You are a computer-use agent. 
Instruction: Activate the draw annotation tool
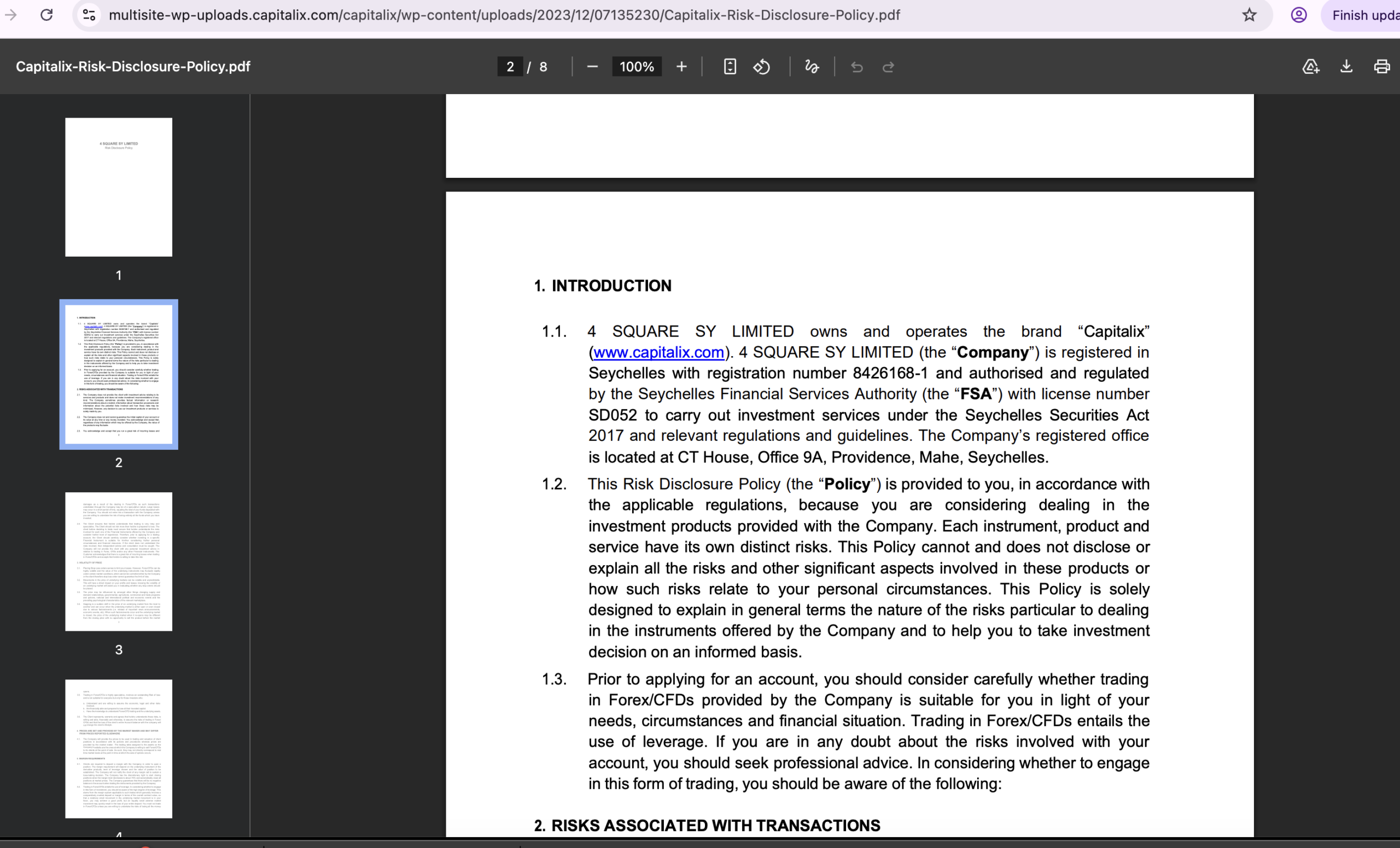pyautogui.click(x=812, y=67)
